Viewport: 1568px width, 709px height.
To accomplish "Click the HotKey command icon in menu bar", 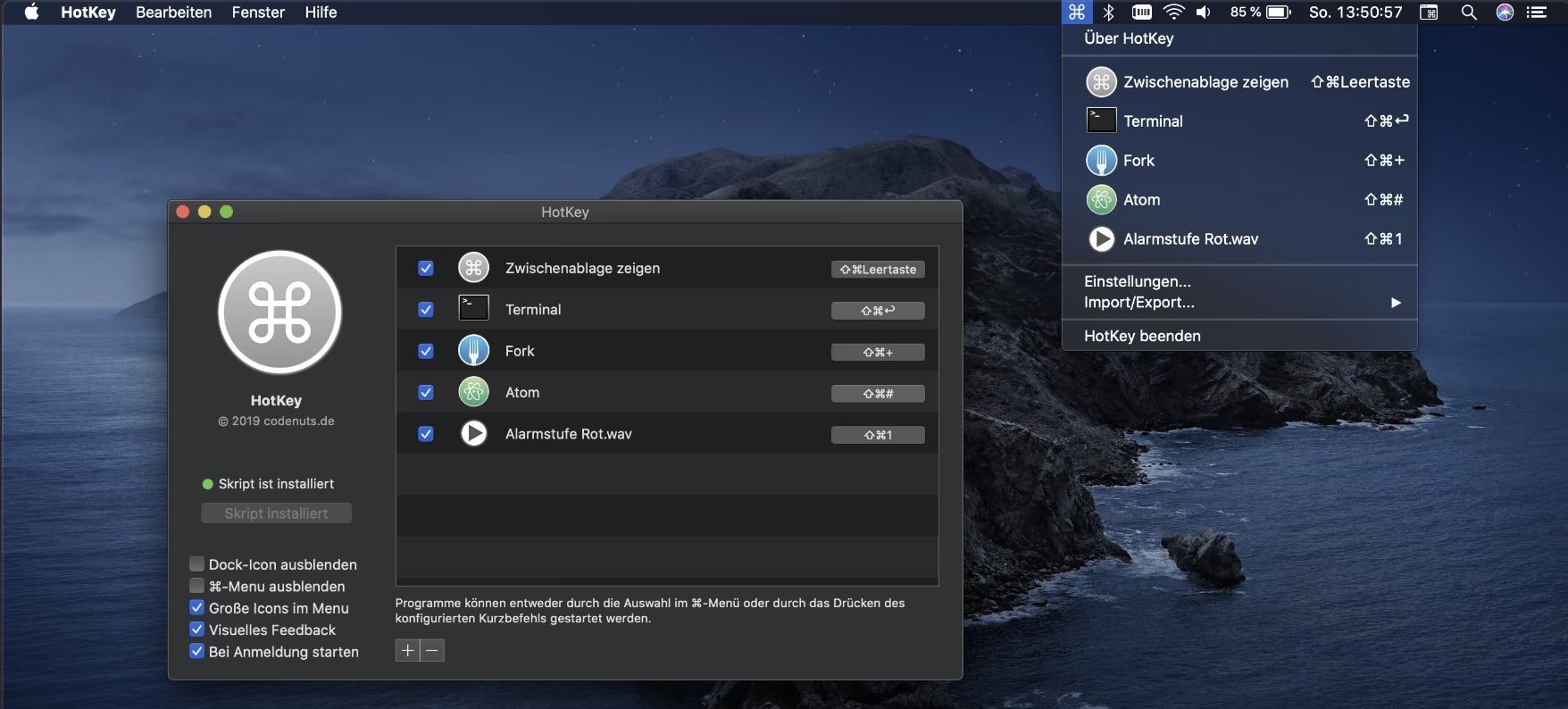I will (1077, 13).
